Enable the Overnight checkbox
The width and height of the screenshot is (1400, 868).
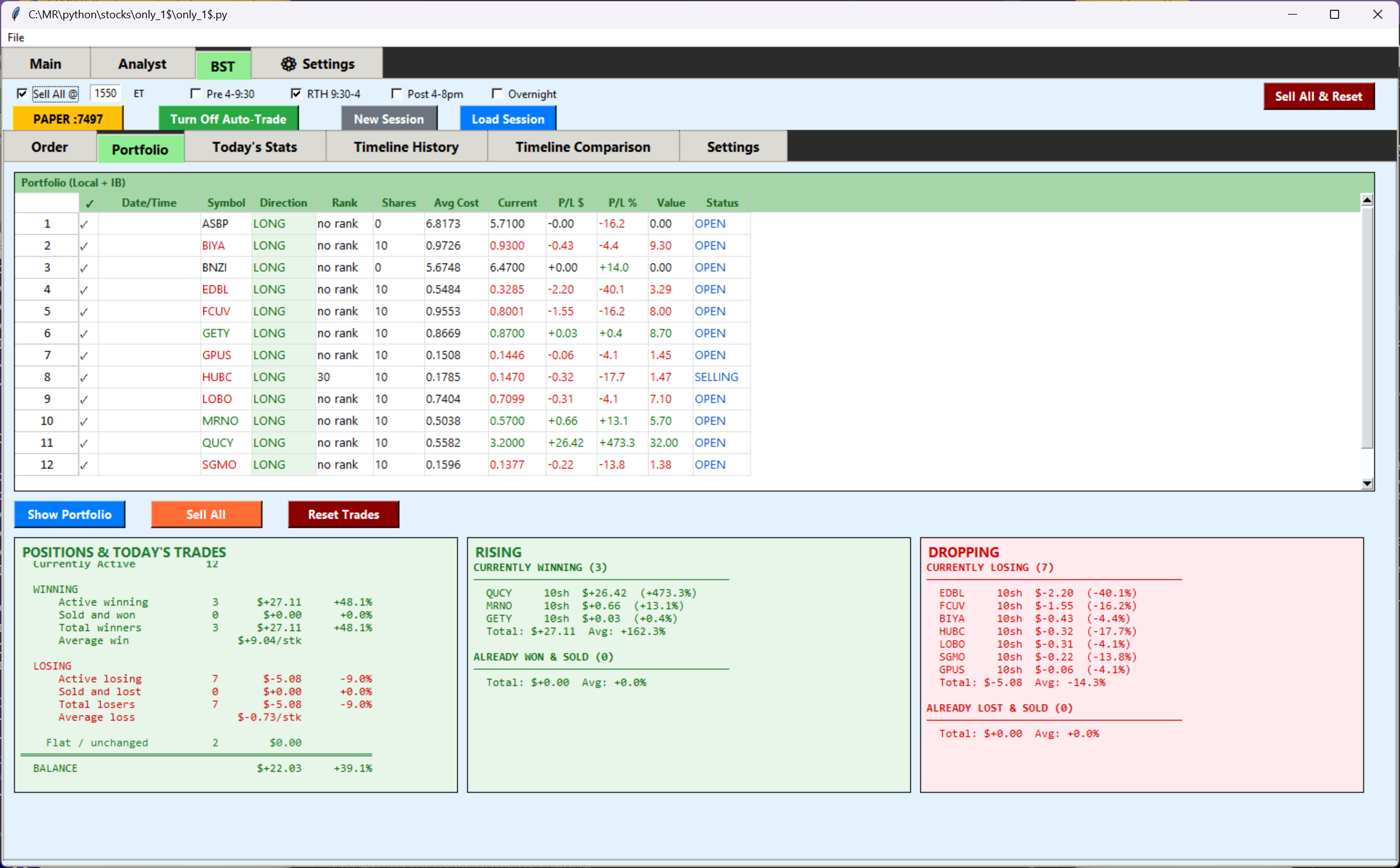click(497, 93)
